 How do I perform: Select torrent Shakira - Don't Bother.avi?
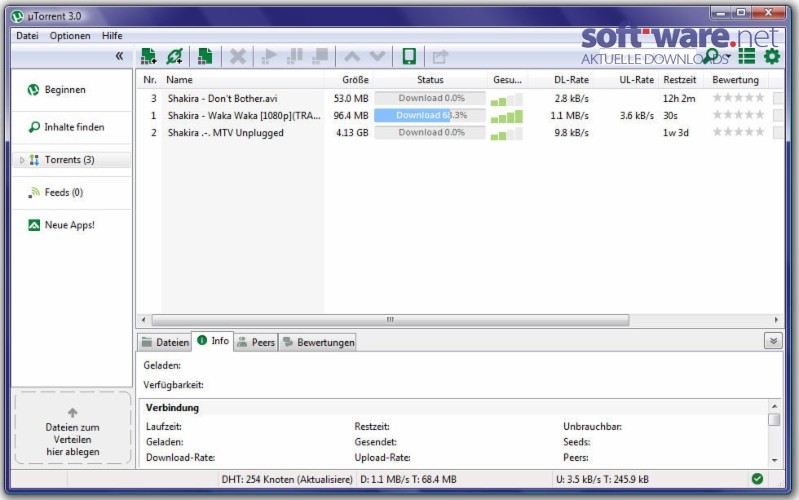[223, 98]
